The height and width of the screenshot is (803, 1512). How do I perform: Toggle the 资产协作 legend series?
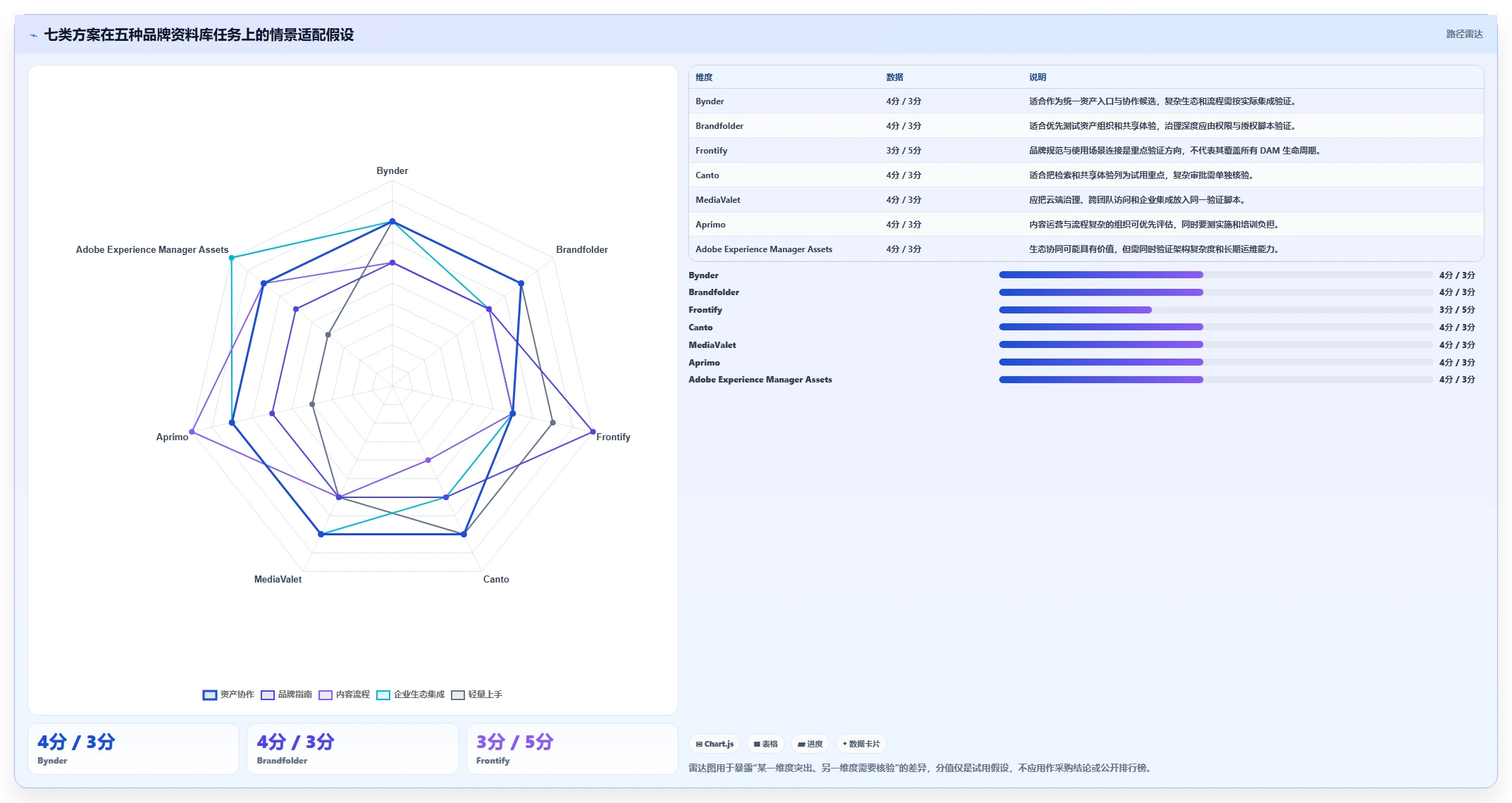(x=228, y=695)
